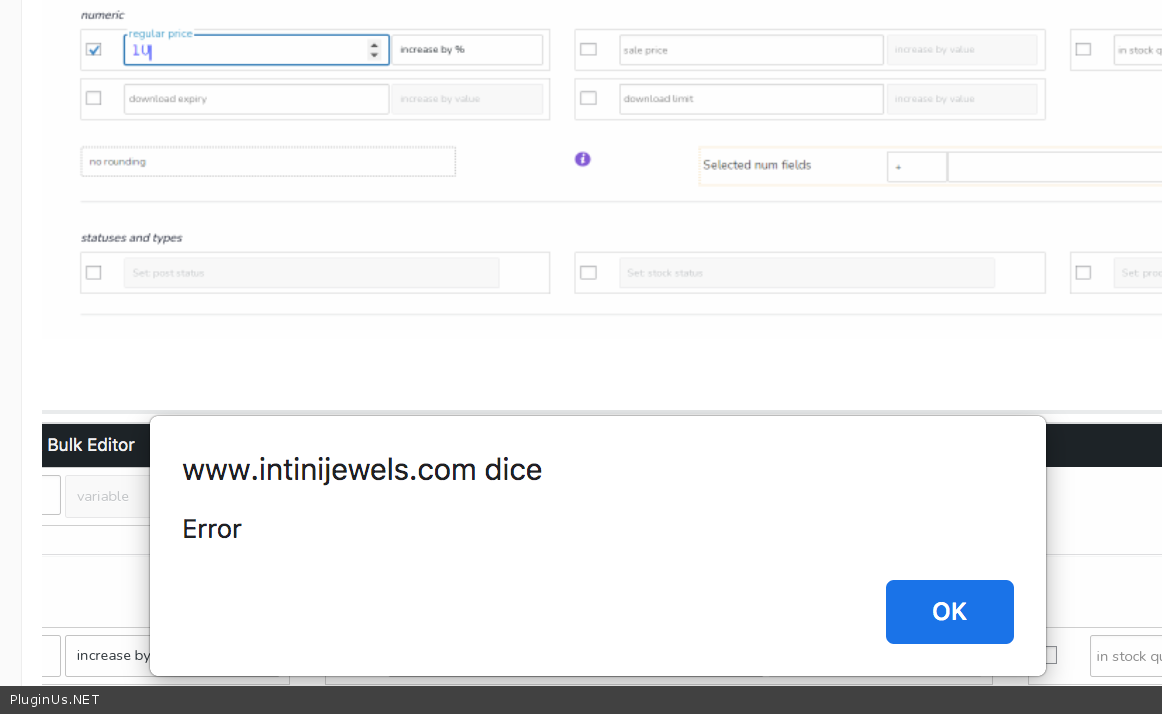The width and height of the screenshot is (1162, 714).
Task: Click the Bulk Editor tab header
Action: (91, 445)
